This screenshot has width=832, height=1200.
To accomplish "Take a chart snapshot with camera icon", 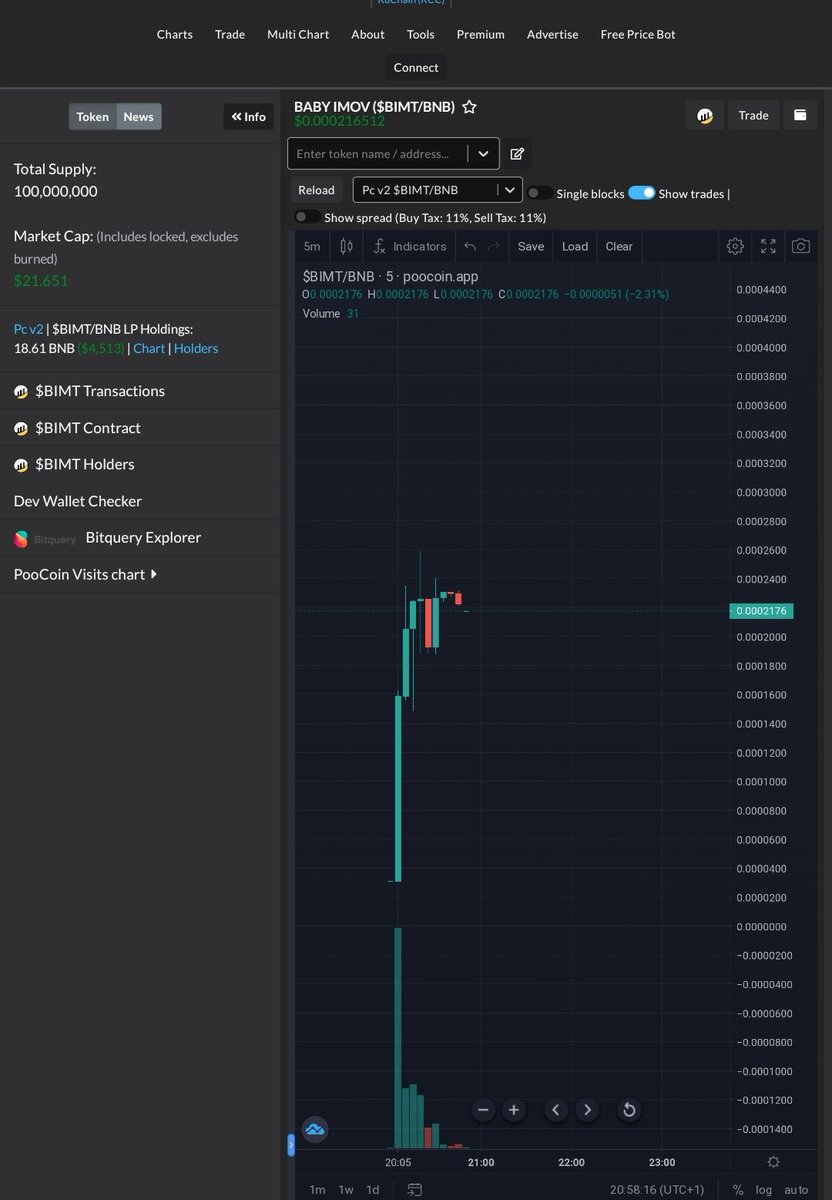I will click(801, 246).
